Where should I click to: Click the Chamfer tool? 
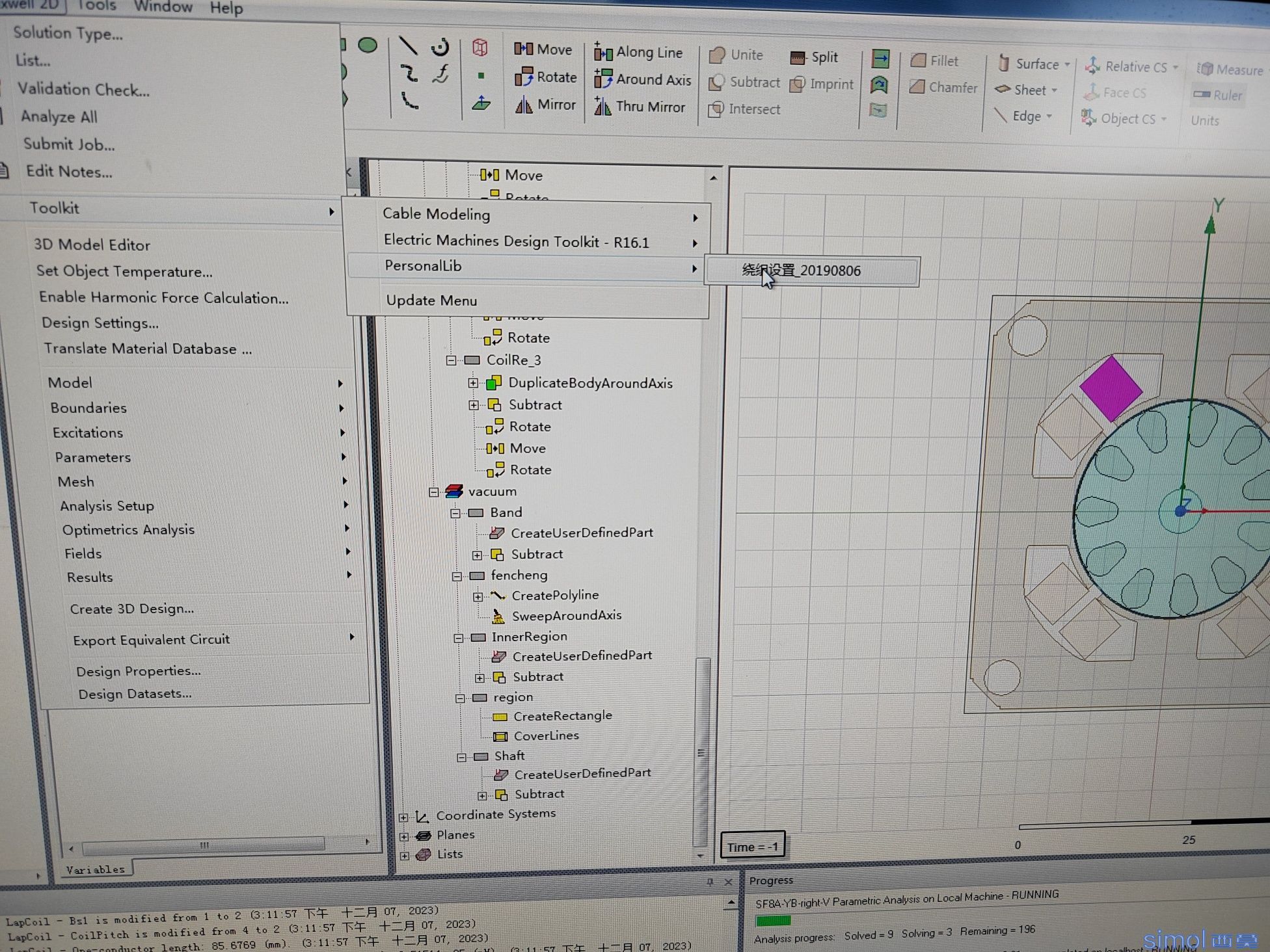(943, 87)
